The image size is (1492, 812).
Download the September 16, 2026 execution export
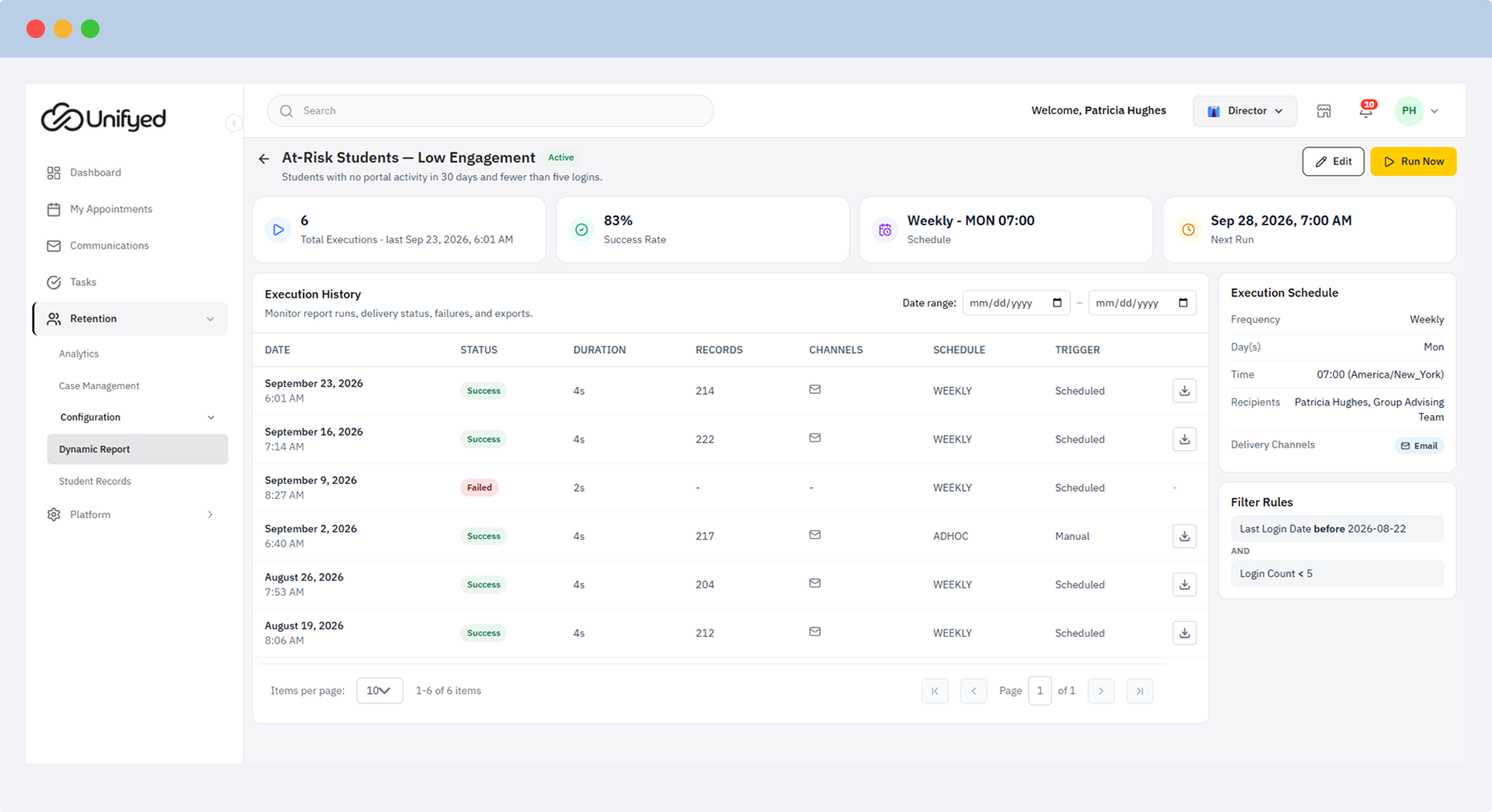(1184, 439)
